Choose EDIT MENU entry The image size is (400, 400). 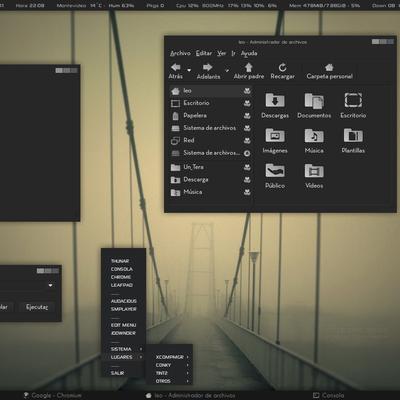click(x=123, y=325)
